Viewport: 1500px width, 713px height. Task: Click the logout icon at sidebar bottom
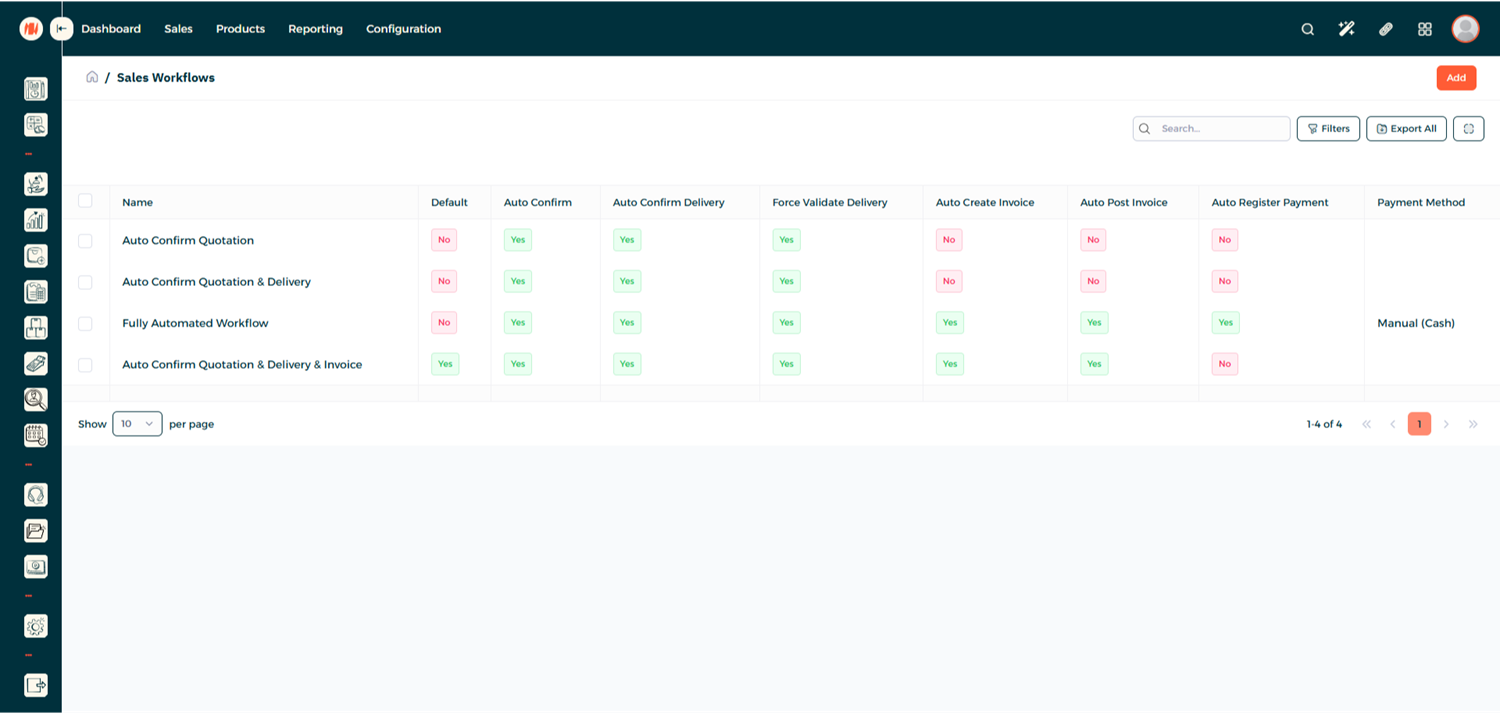coord(36,685)
